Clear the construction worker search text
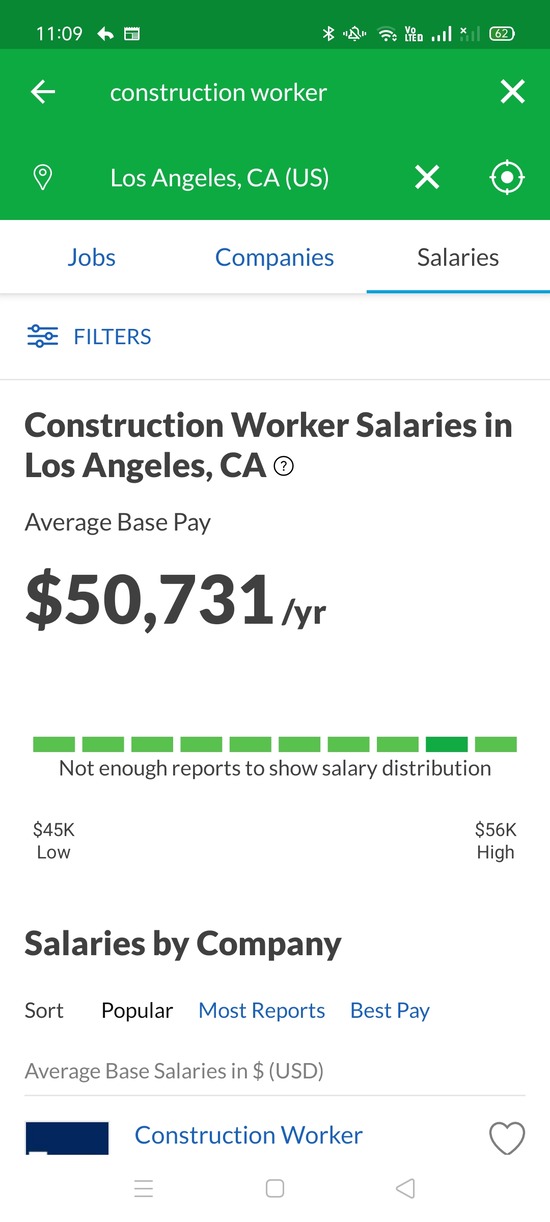This screenshot has height=1222, width=550. pyautogui.click(x=512, y=93)
